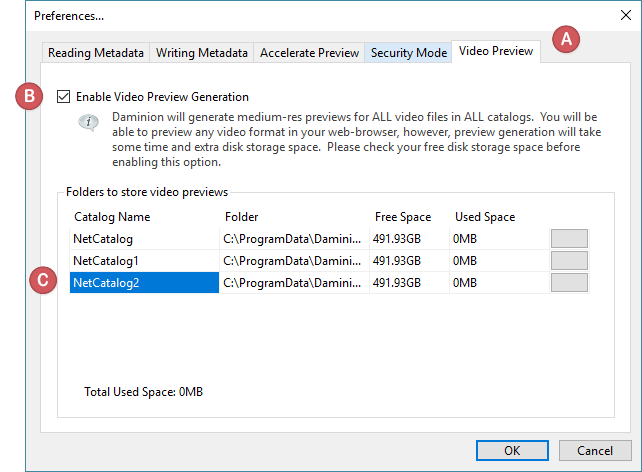642x472 pixels.
Task: Select the NetCatalog catalog row
Action: (x=103, y=239)
